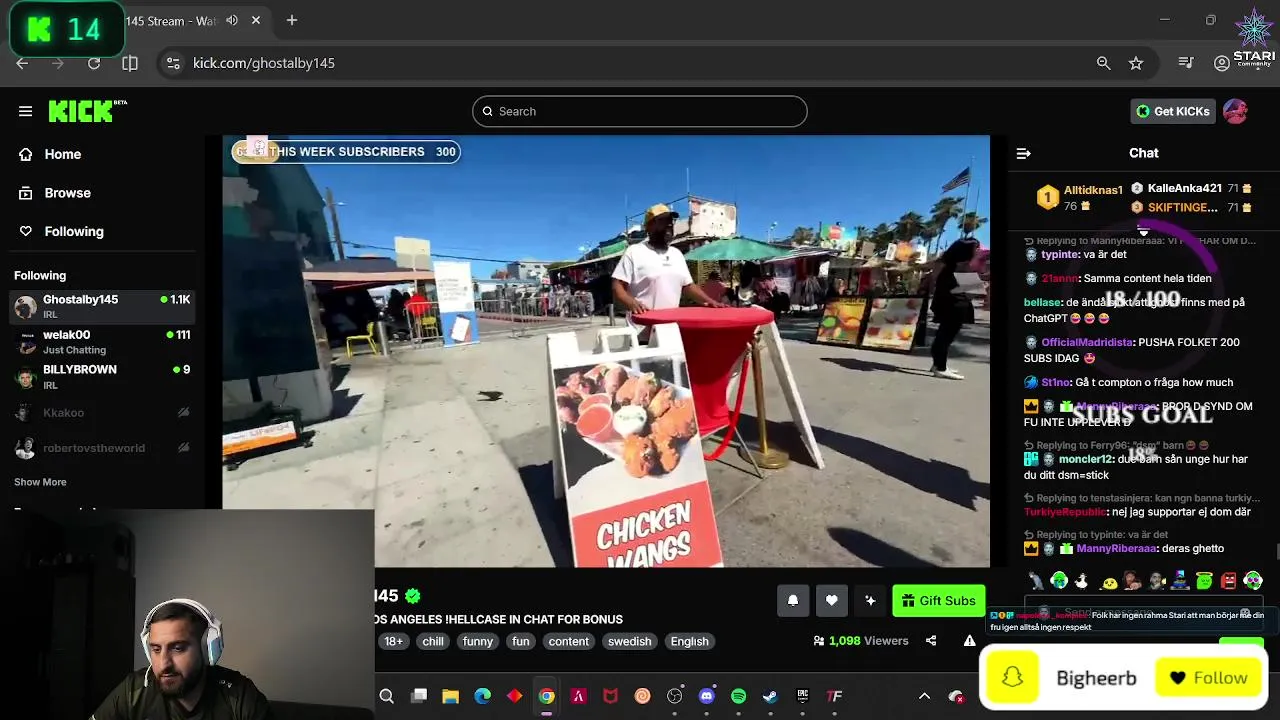
Task: Click the KICK logo
Action: tap(87, 111)
